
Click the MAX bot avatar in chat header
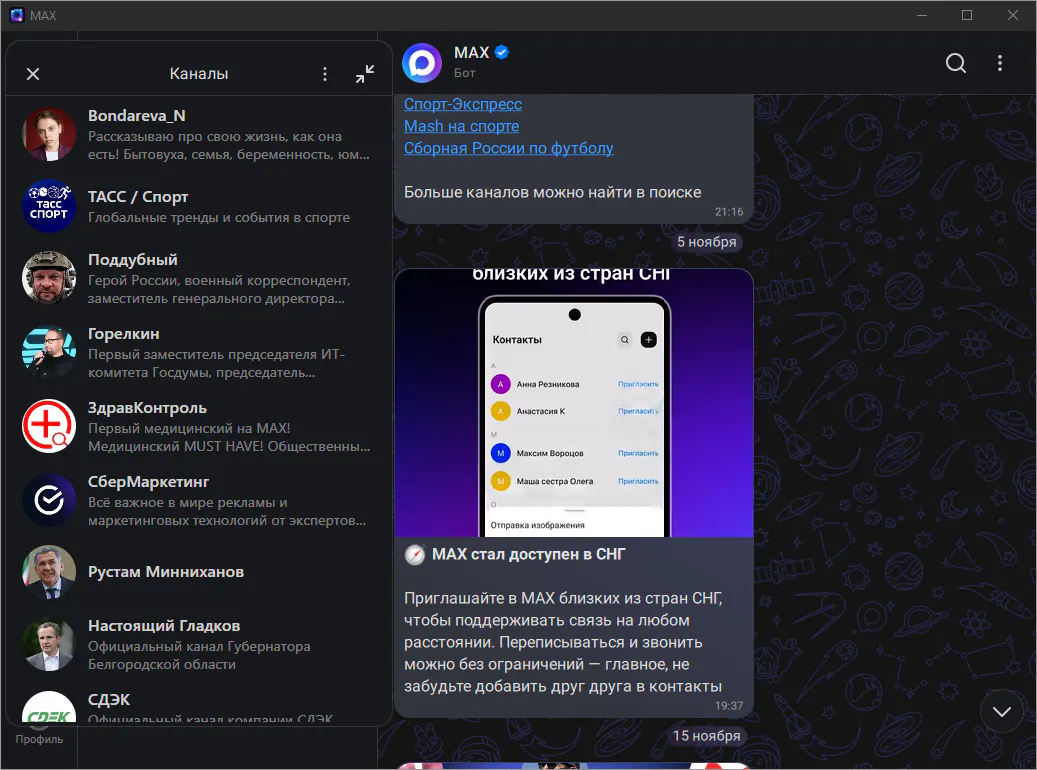pyautogui.click(x=422, y=64)
